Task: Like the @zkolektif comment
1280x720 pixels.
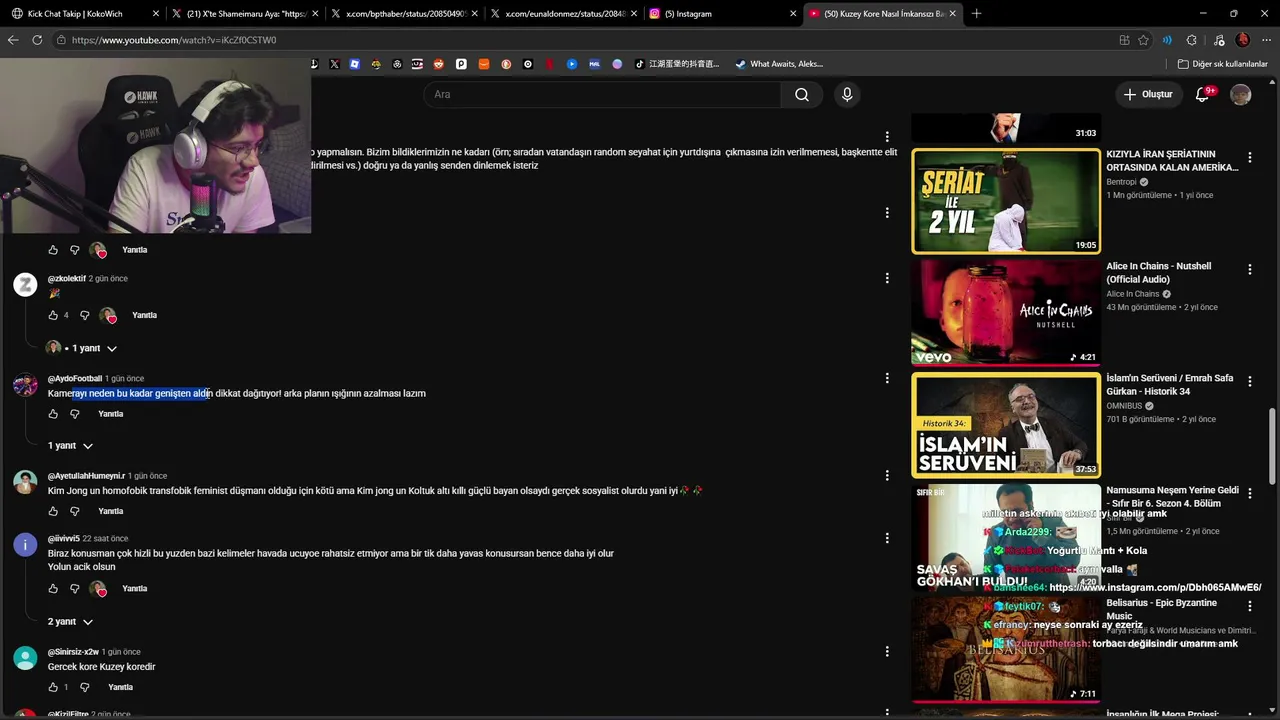Action: 53,315
